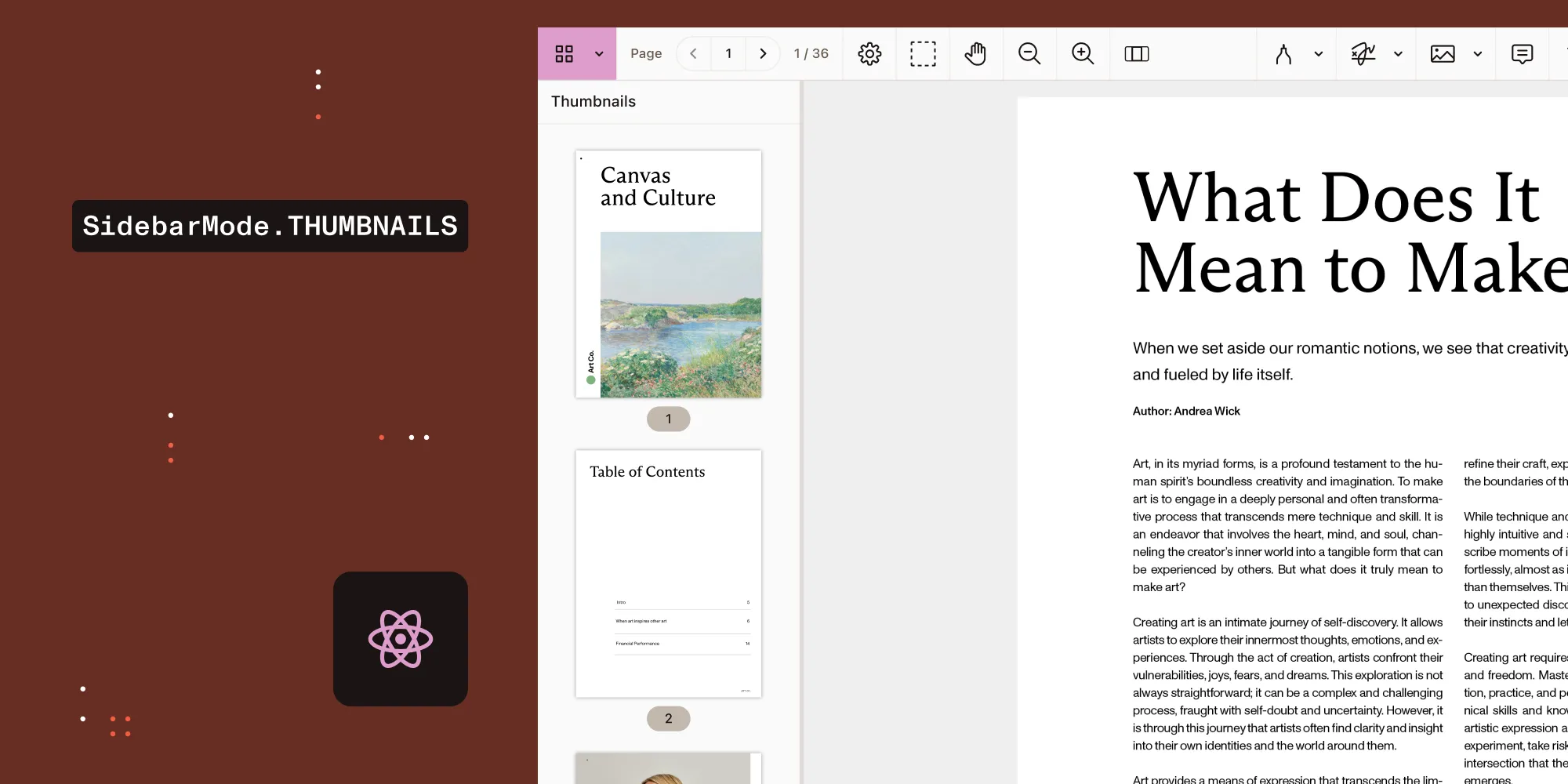Zoom out of the document

tap(1029, 54)
